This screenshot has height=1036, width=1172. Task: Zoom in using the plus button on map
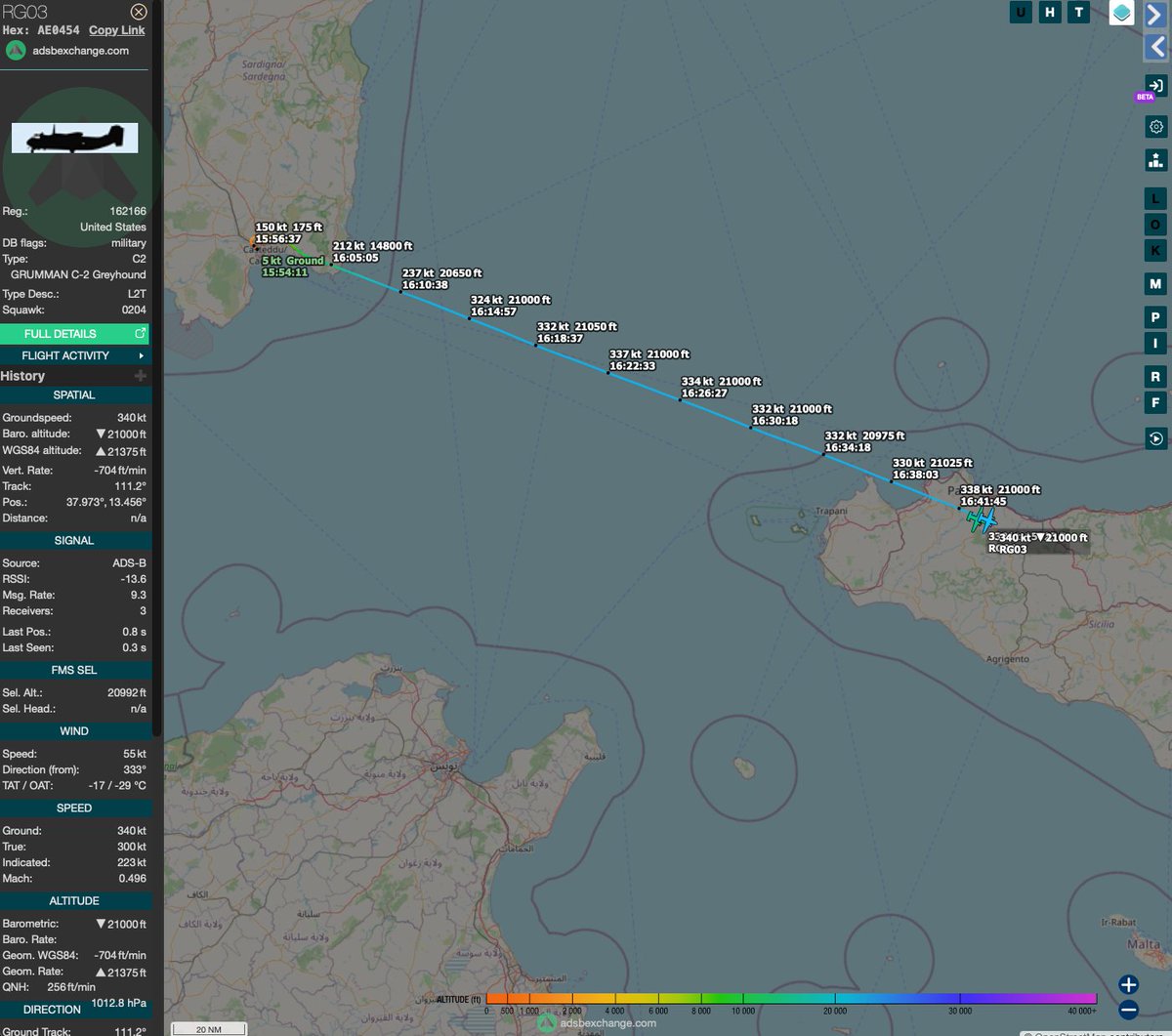pyautogui.click(x=1128, y=984)
